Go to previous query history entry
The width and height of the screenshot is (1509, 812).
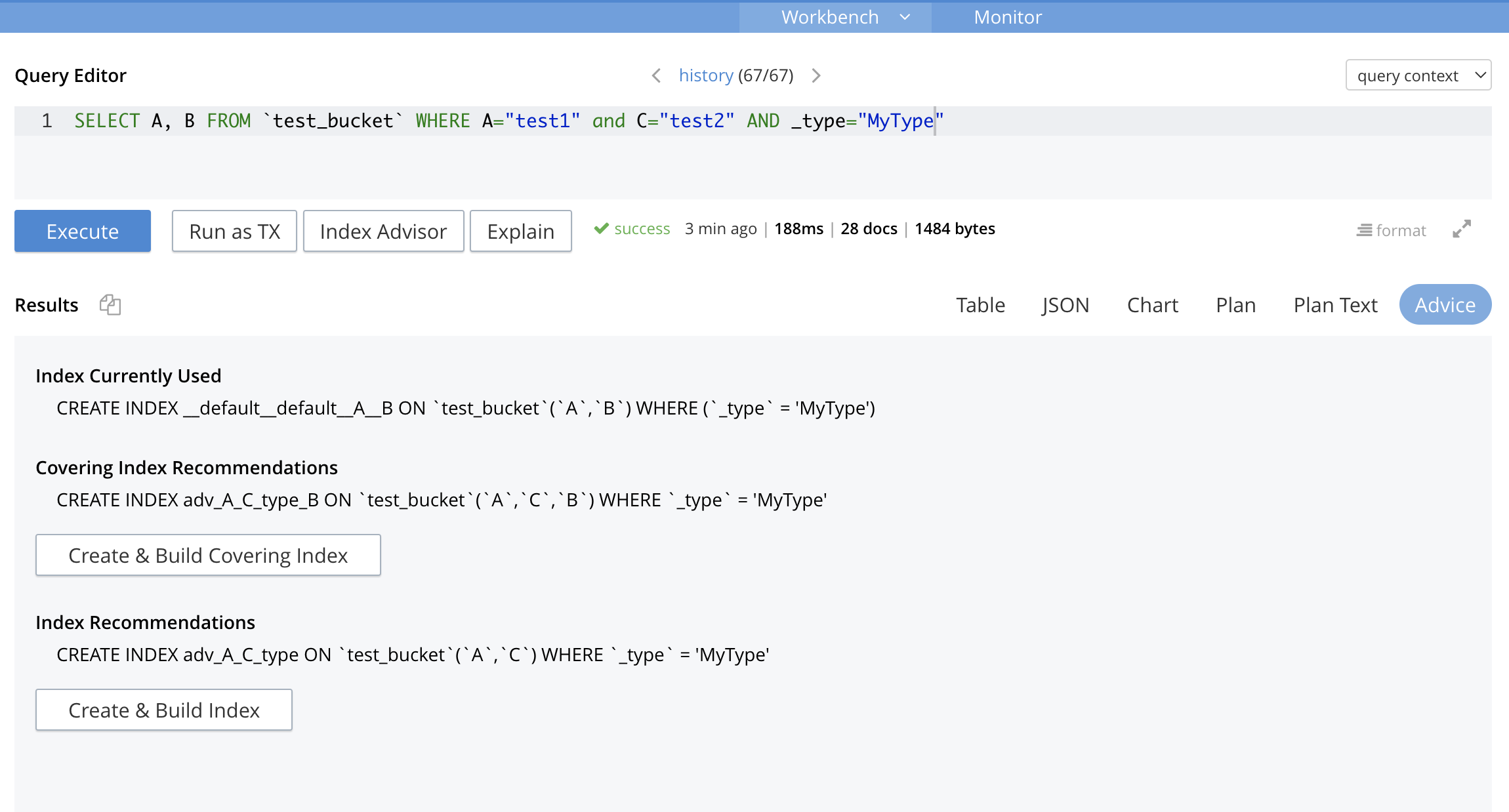pyautogui.click(x=656, y=75)
